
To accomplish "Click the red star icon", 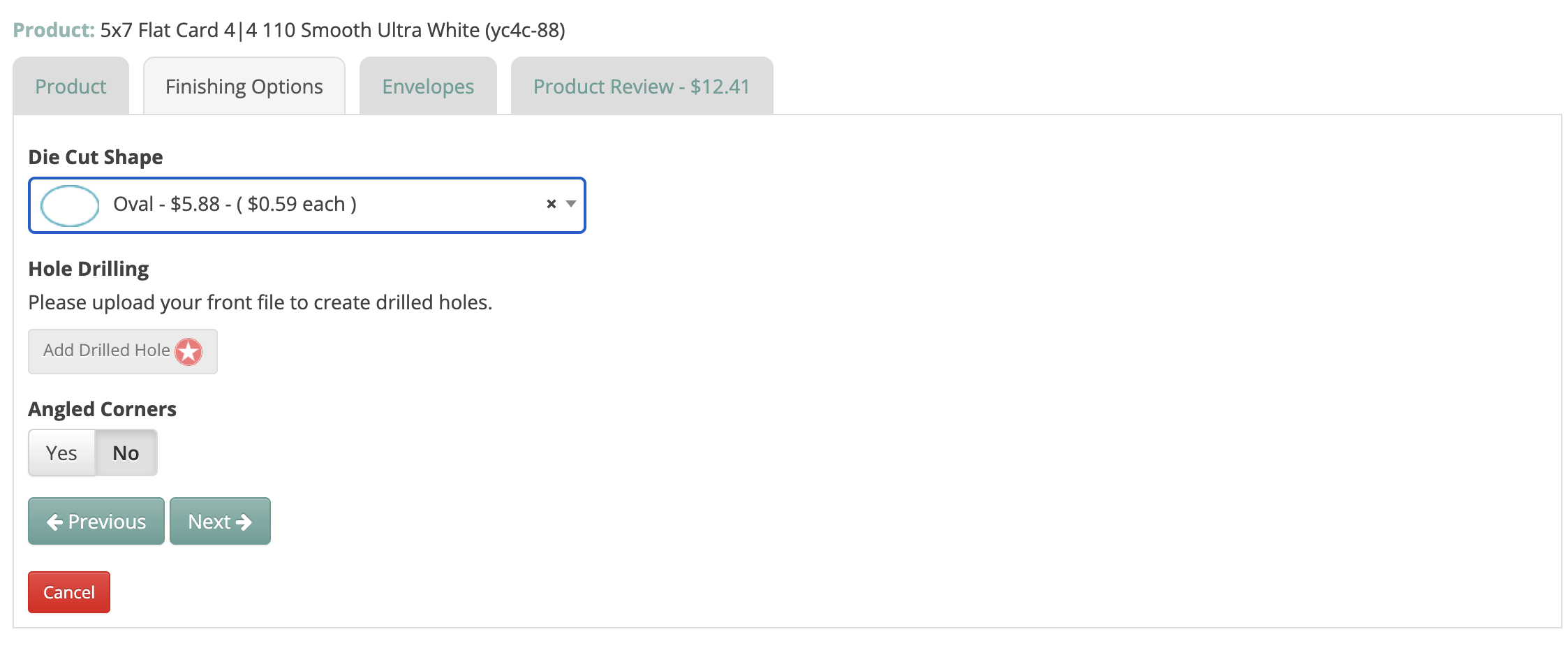I will [188, 351].
